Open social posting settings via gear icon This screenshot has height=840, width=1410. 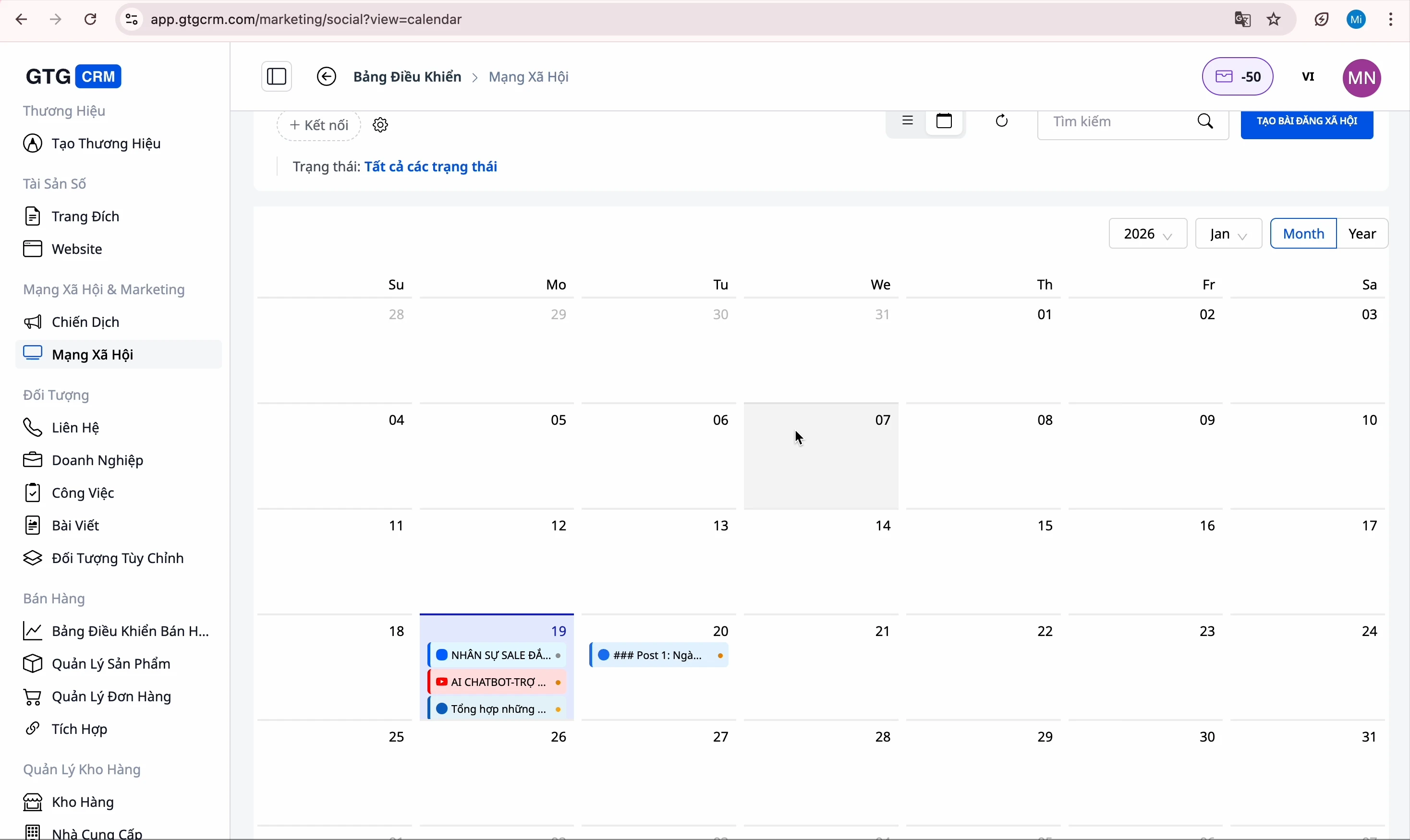click(x=380, y=124)
